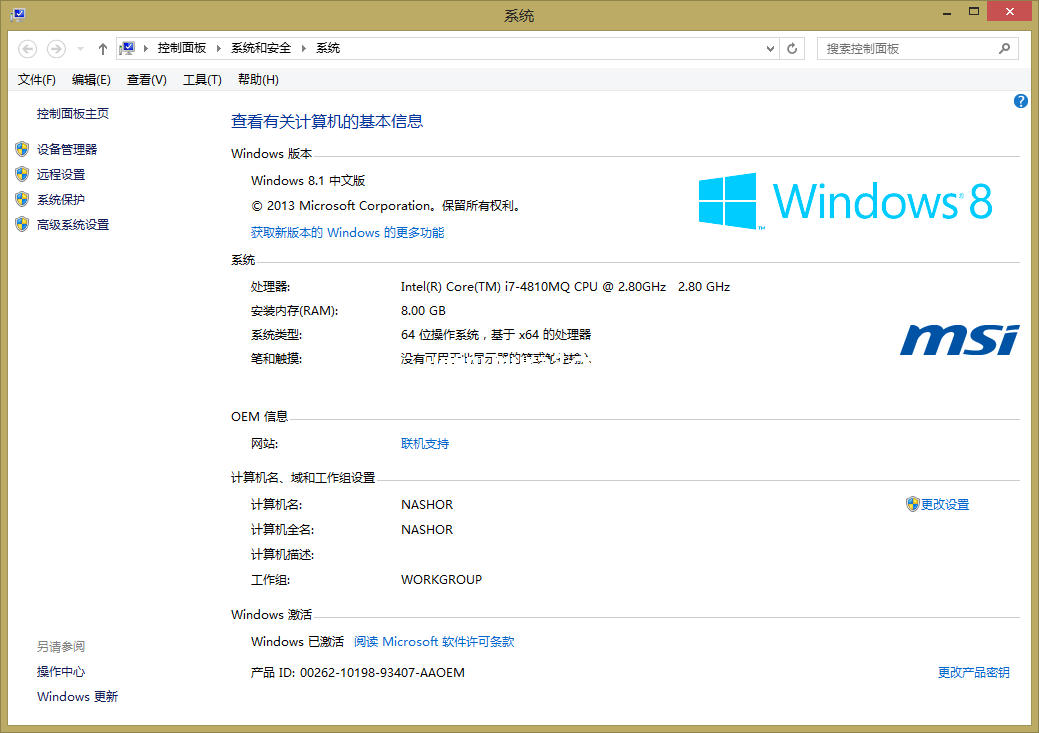Expand the arrow before 控制面板 breadcrumb
Image resolution: width=1039 pixels, height=733 pixels.
click(x=145, y=48)
